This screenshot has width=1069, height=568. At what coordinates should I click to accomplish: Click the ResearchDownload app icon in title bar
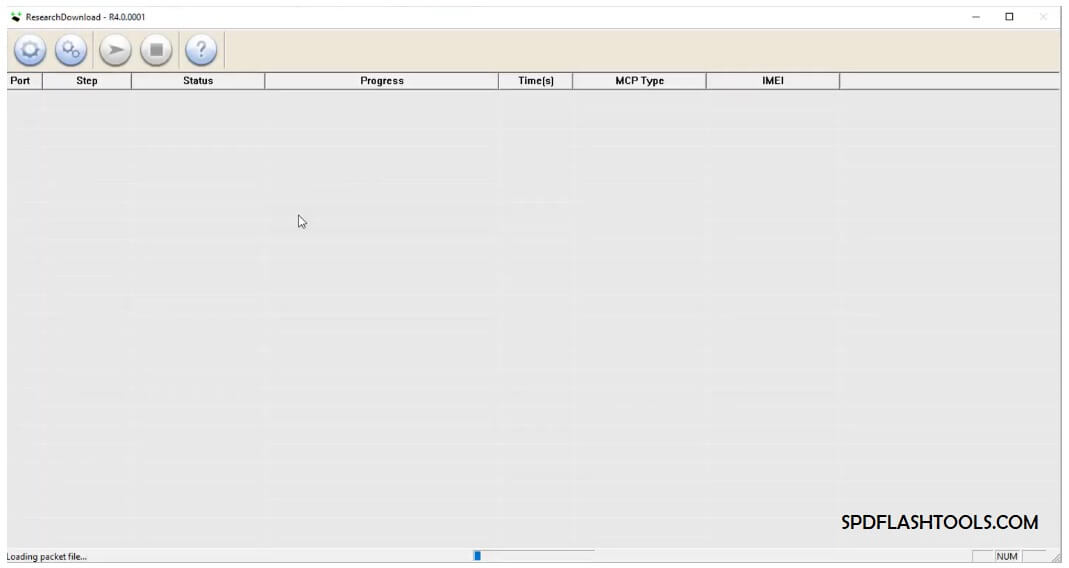(x=16, y=17)
